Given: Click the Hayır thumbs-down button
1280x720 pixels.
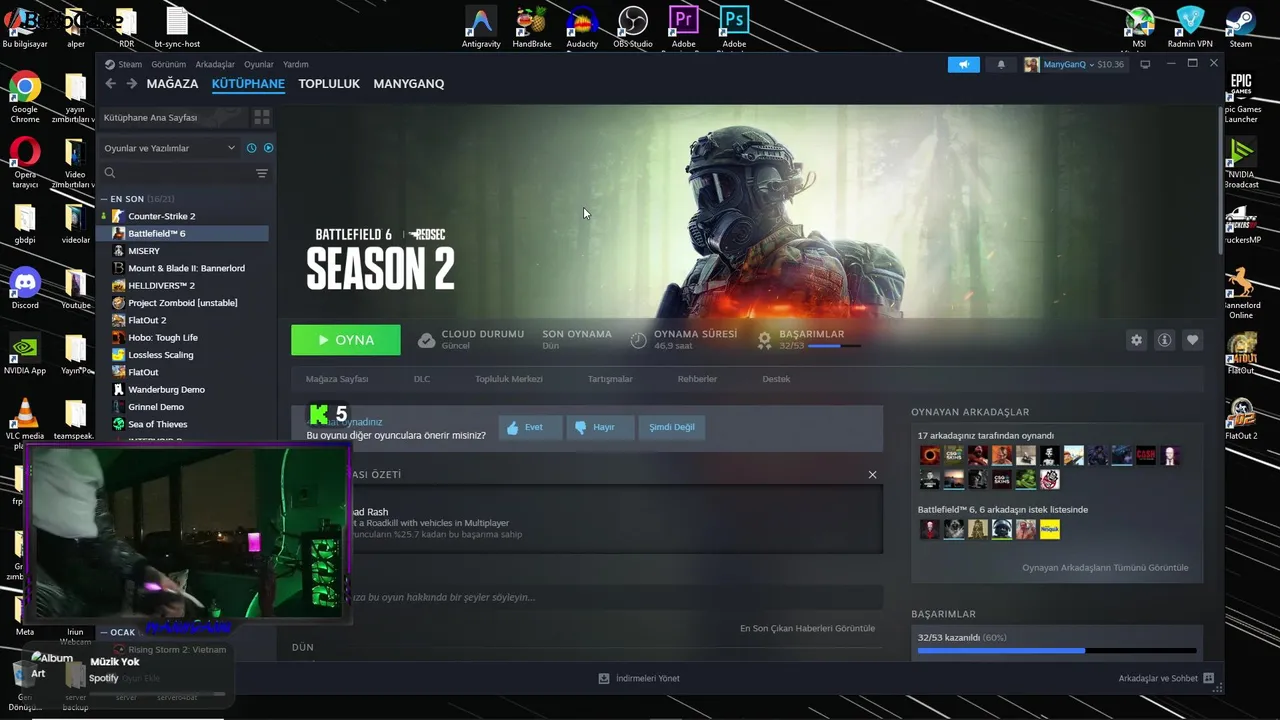Looking at the screenshot, I should click(598, 427).
